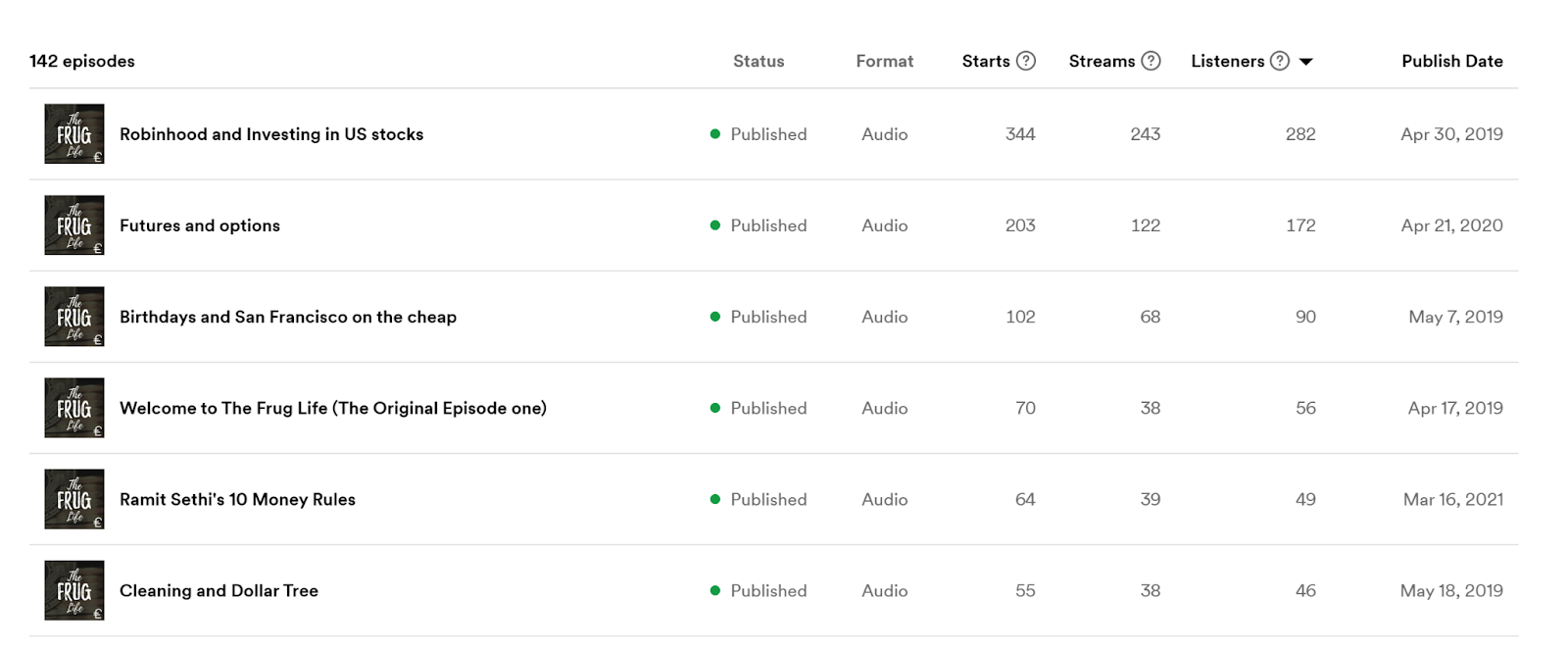
Task: Open the Futures and options episode artwork
Action: (74, 224)
